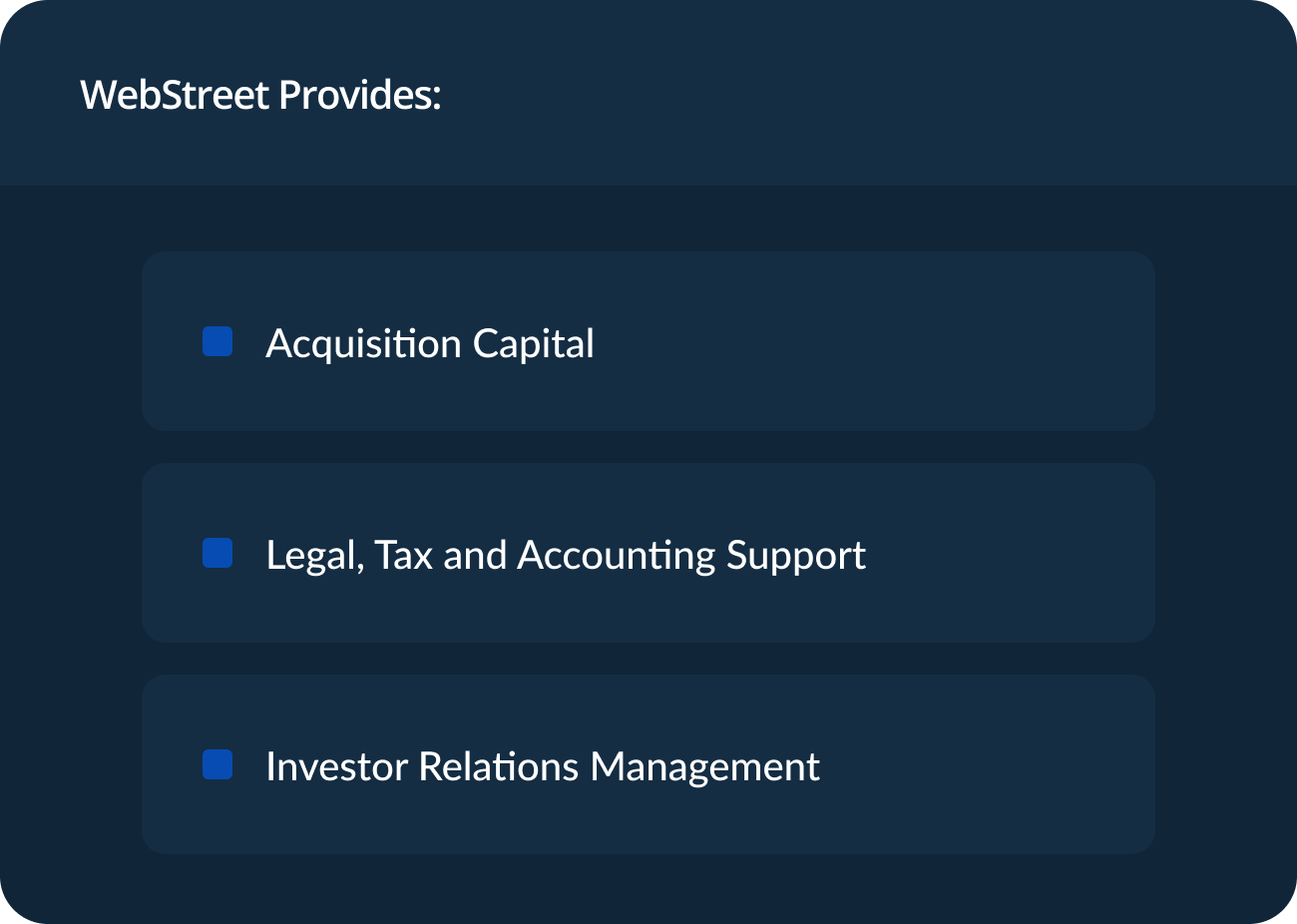Click the word "WebStreet" in the heading

click(175, 95)
